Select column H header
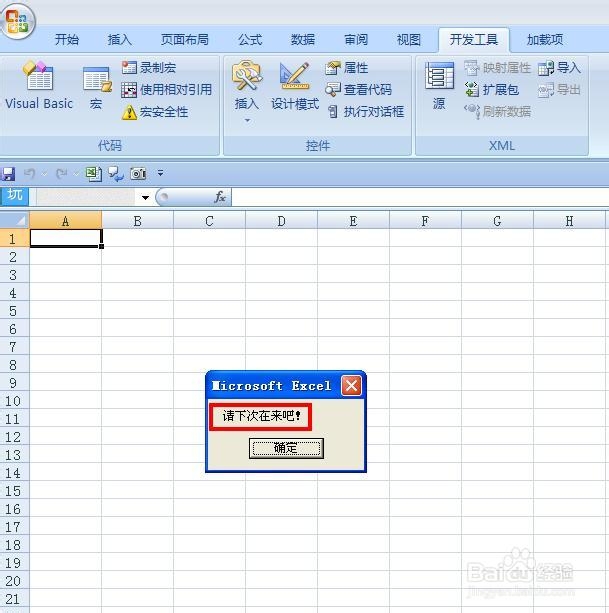 pos(569,221)
